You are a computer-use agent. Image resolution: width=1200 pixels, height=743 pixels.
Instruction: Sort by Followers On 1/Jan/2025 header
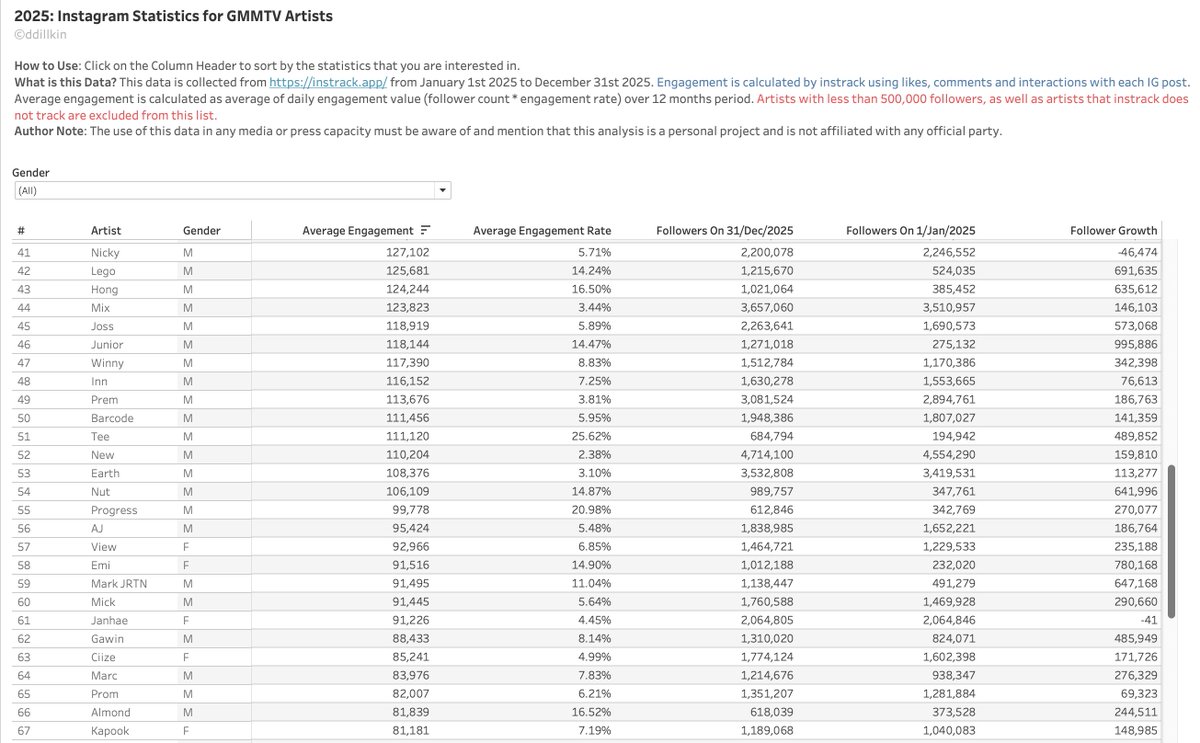(x=910, y=231)
